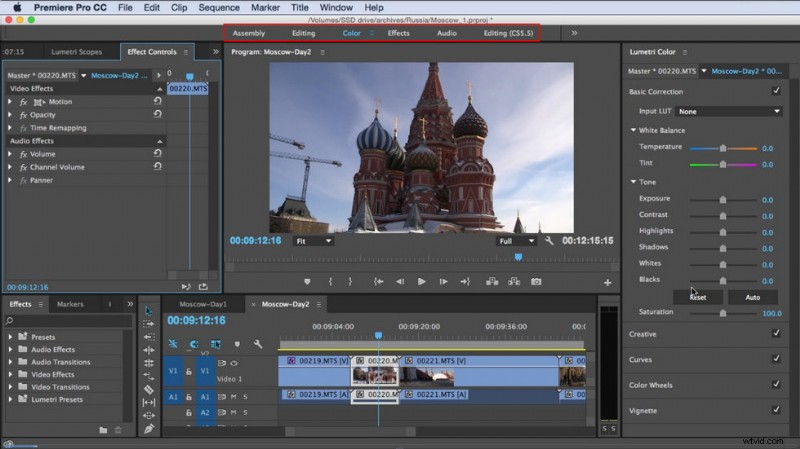Click new bin folder icon in Effects panel

pos(103,430)
